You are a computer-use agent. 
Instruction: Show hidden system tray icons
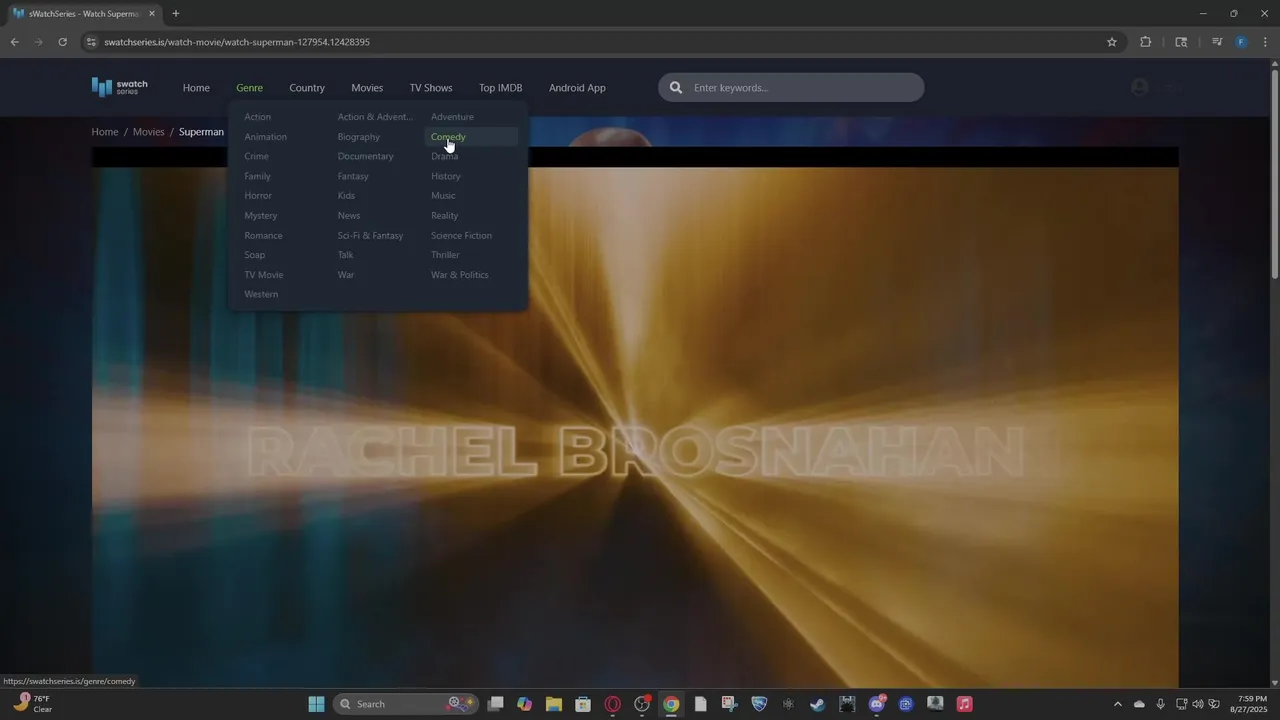pos(1117,704)
